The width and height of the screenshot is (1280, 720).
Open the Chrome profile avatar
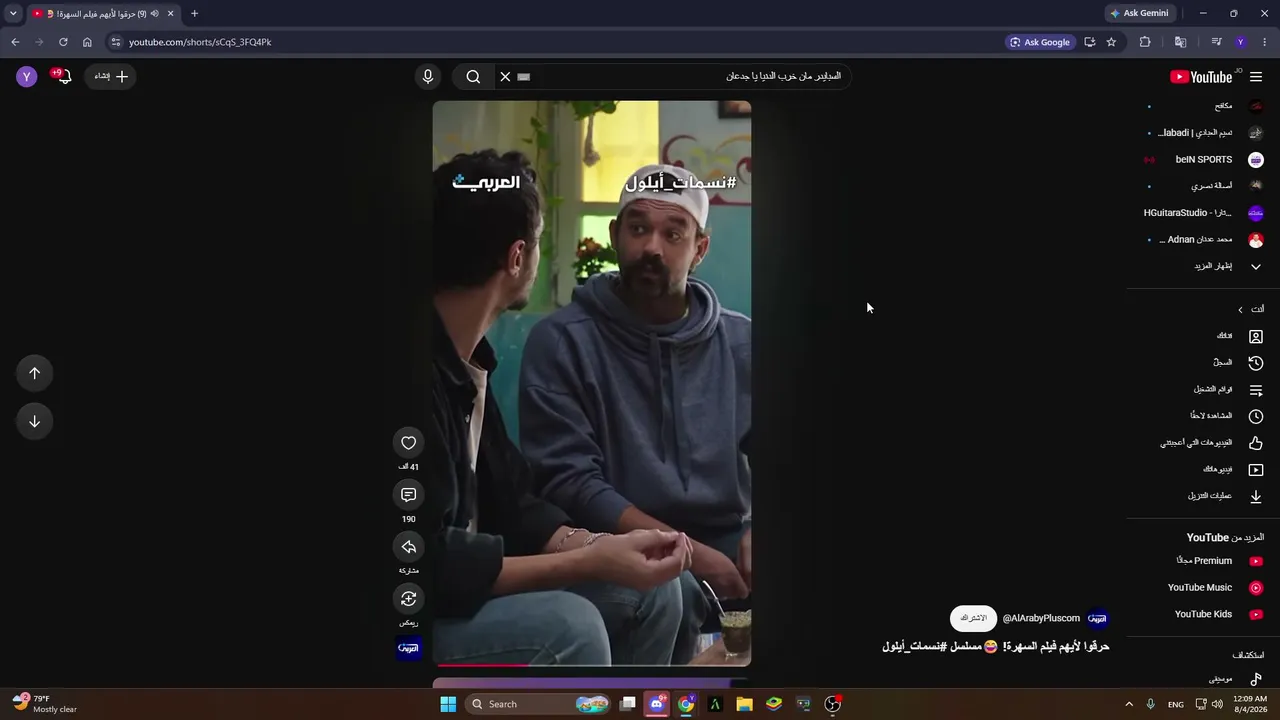(x=1241, y=42)
